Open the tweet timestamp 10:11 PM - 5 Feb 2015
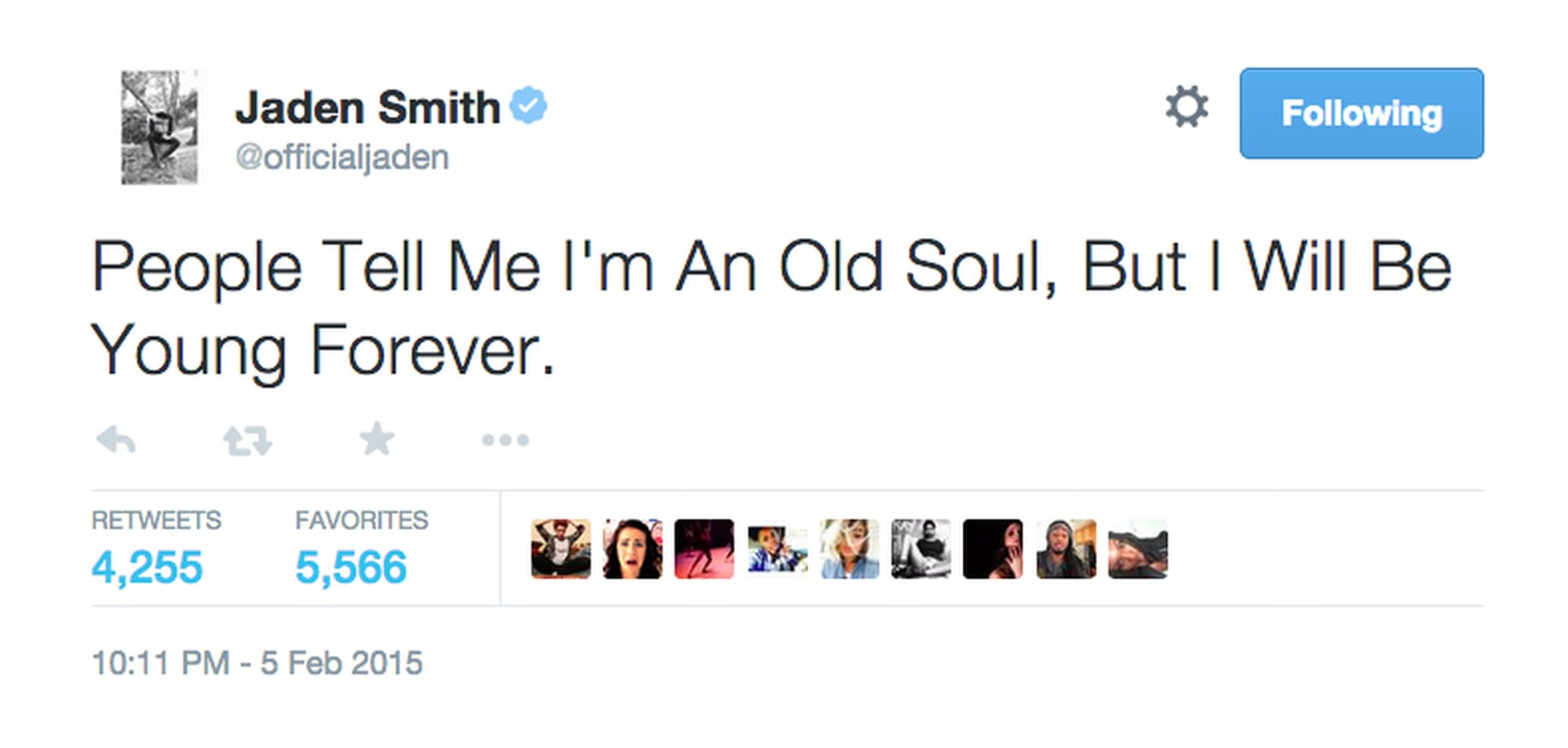 click(x=257, y=662)
